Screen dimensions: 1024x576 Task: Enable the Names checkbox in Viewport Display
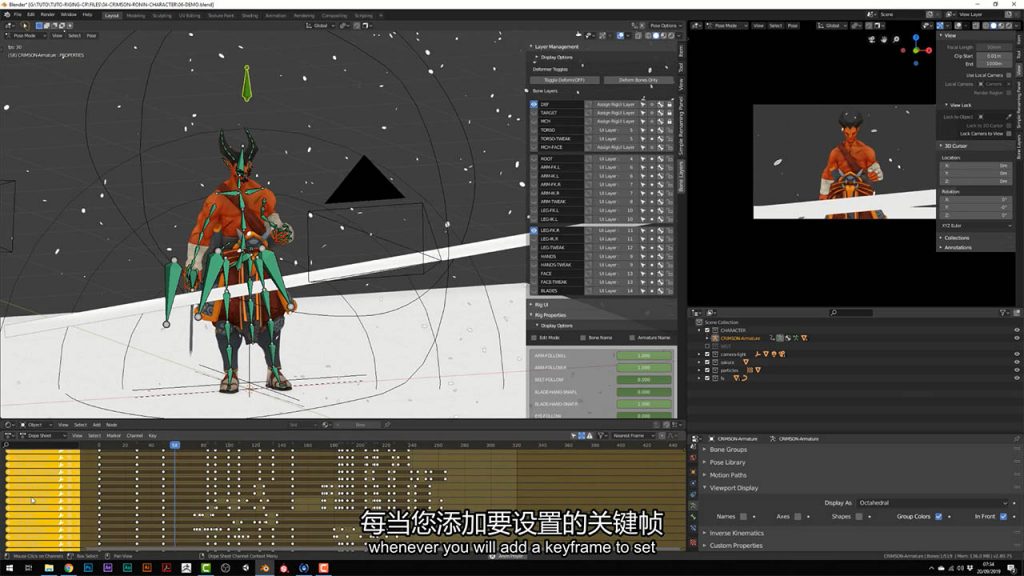click(x=743, y=517)
